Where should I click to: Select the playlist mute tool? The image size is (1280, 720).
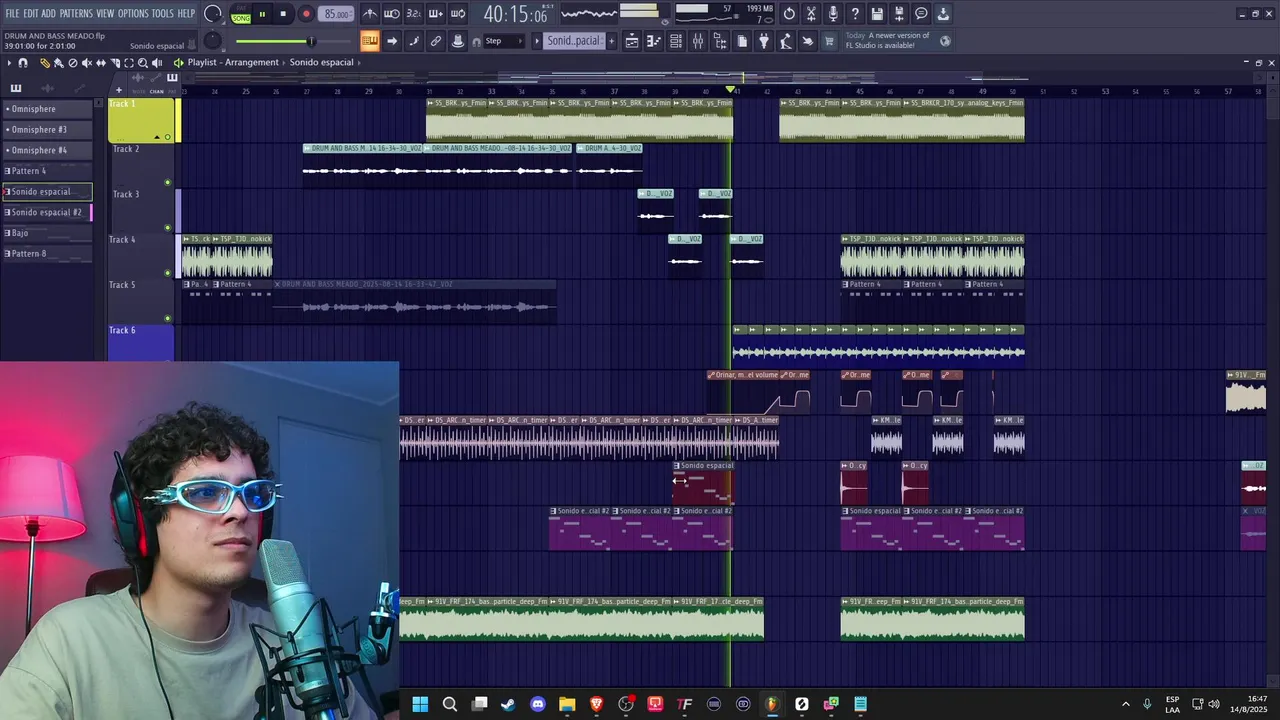(86, 62)
